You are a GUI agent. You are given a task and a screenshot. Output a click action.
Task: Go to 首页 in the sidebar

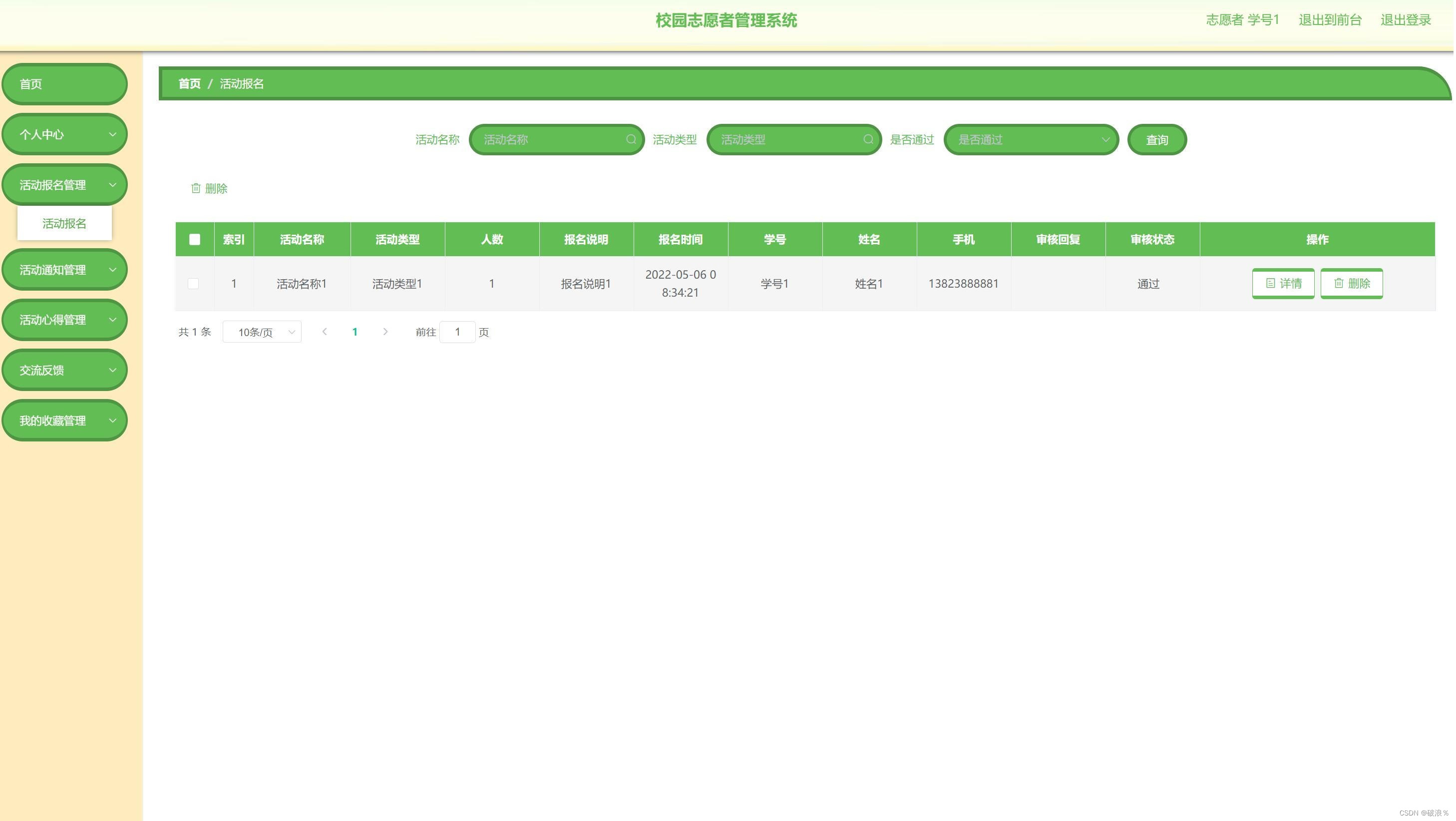[64, 84]
